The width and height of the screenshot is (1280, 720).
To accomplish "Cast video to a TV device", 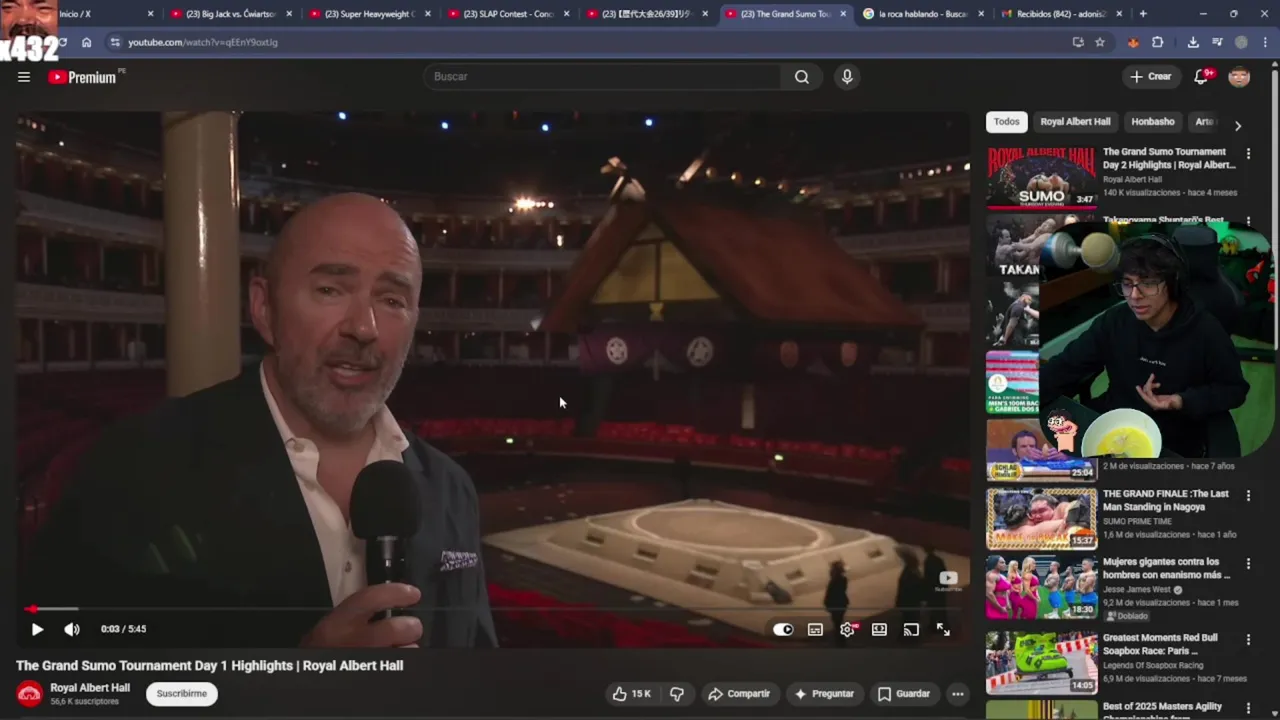I will coord(911,629).
